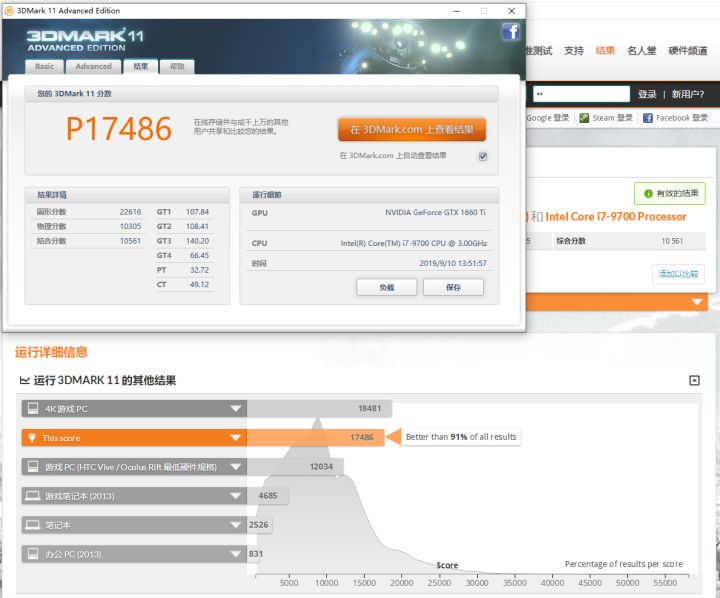Click 在 3DMark.com 上查看结果 orange button
The image size is (720, 598).
coord(412,130)
